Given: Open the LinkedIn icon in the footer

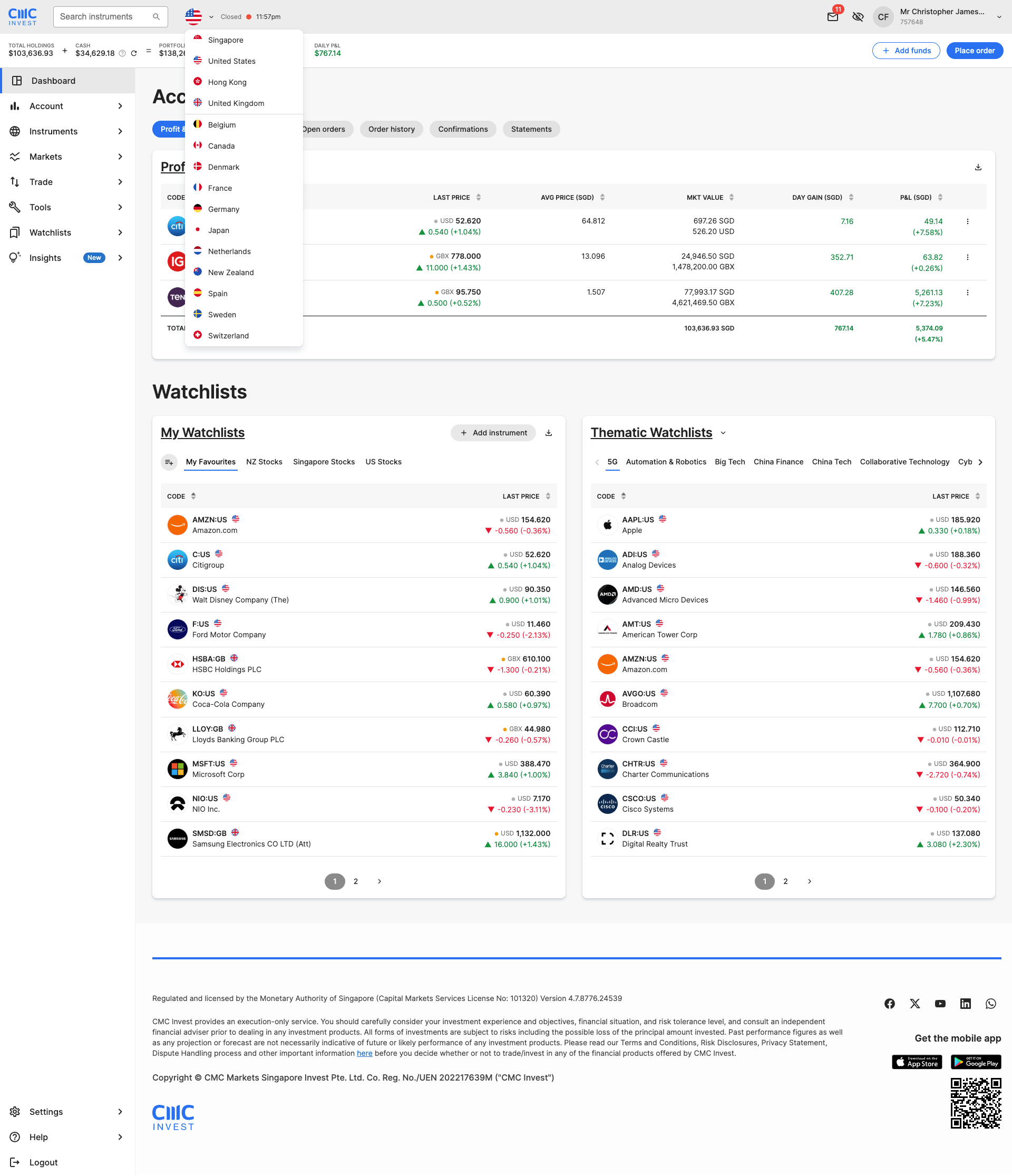Looking at the screenshot, I should pos(966,1004).
